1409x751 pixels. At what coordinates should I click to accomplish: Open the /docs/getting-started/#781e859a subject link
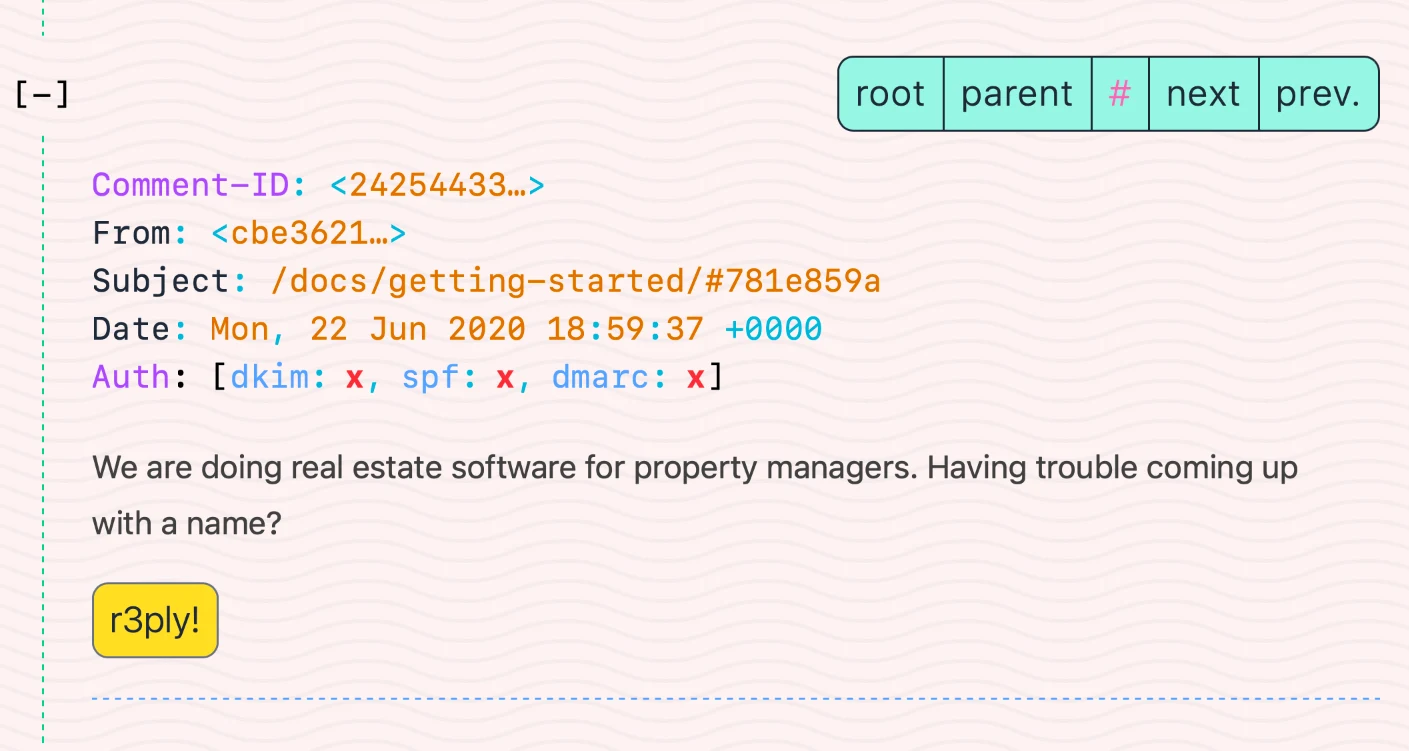(x=575, y=281)
